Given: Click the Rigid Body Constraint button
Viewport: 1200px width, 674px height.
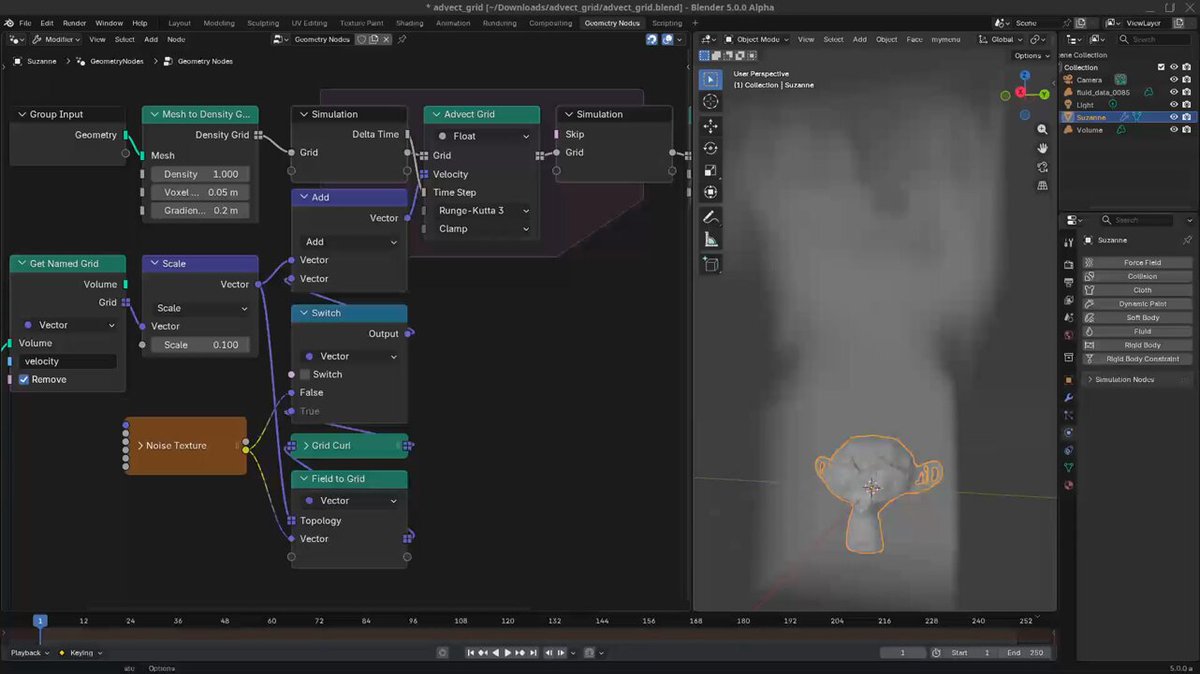Looking at the screenshot, I should [1142, 359].
